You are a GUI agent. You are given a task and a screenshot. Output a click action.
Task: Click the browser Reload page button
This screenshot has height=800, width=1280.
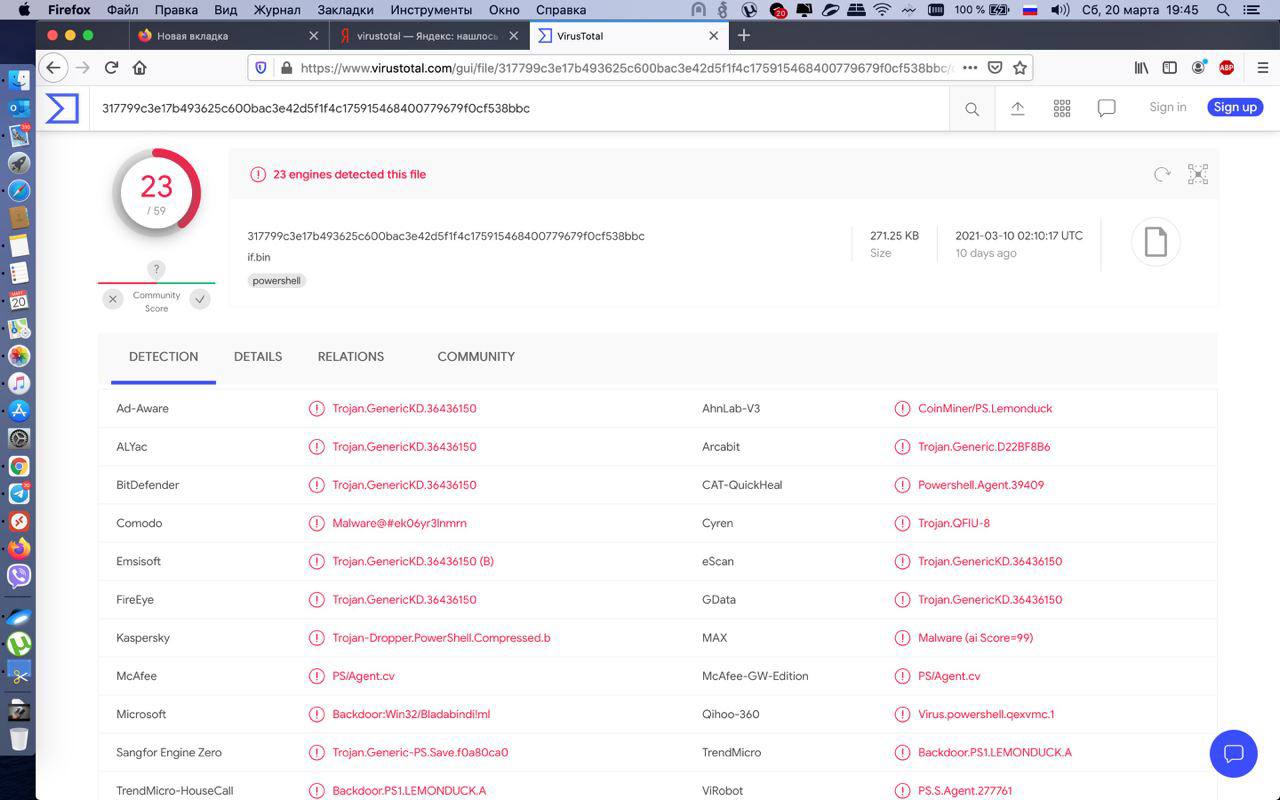pyautogui.click(x=111, y=68)
